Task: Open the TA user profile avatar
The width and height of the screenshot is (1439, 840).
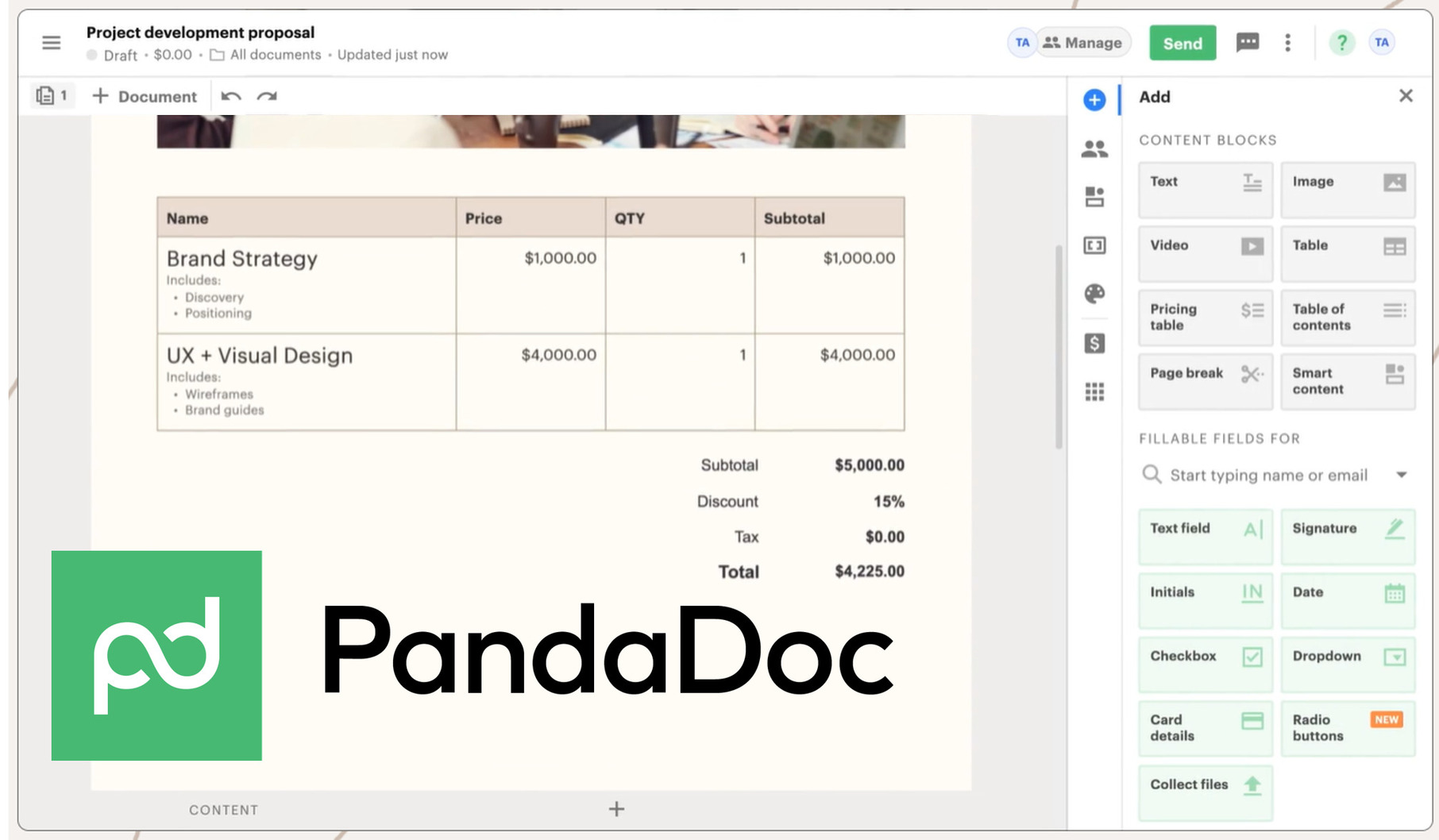Action: pos(1382,43)
